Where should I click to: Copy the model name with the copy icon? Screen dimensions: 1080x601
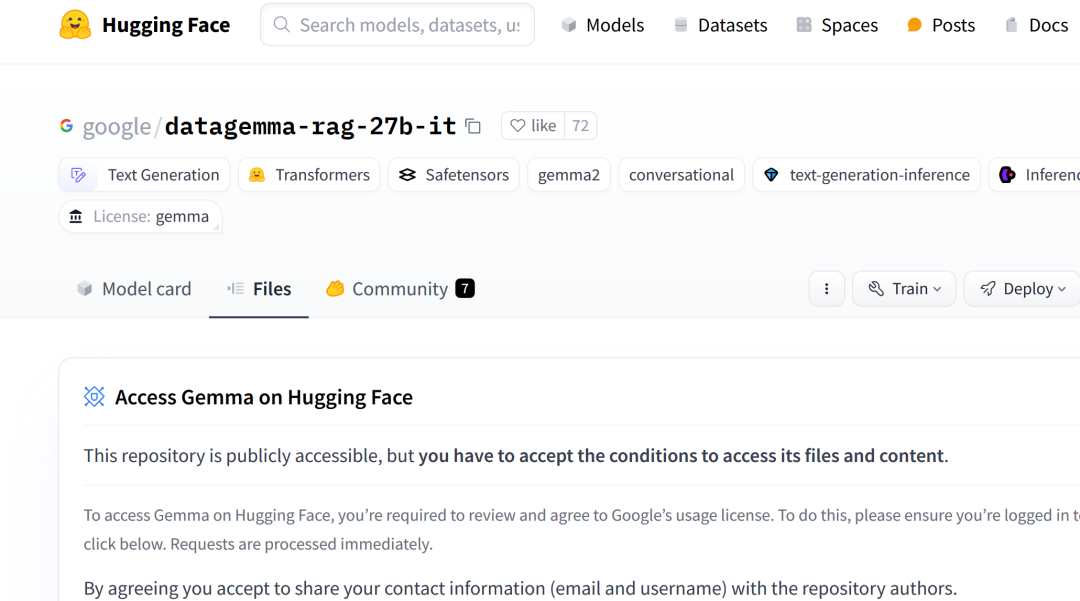473,126
